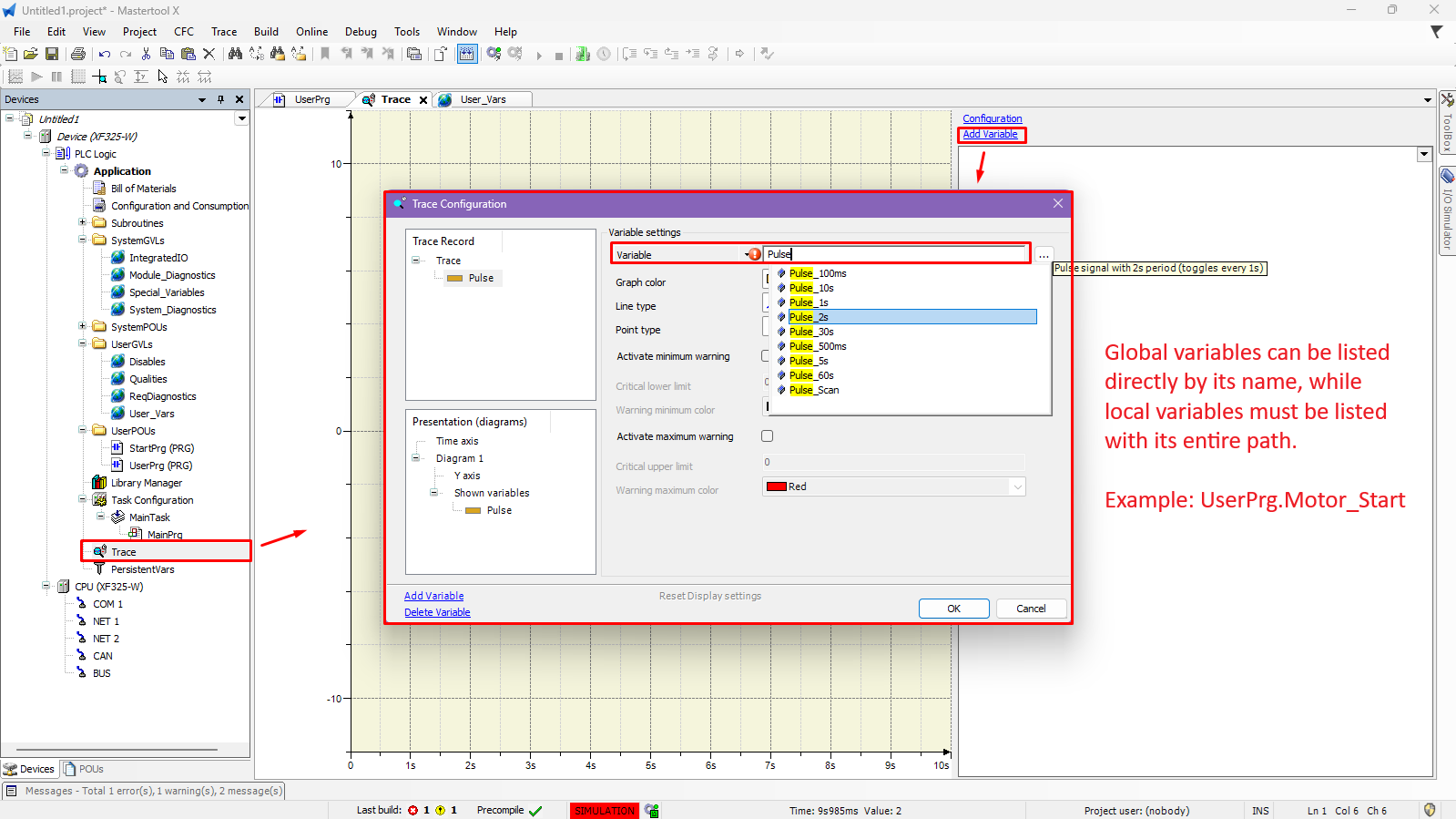This screenshot has height=819, width=1456.
Task: Switch to the User_Vars tab
Action: click(483, 99)
